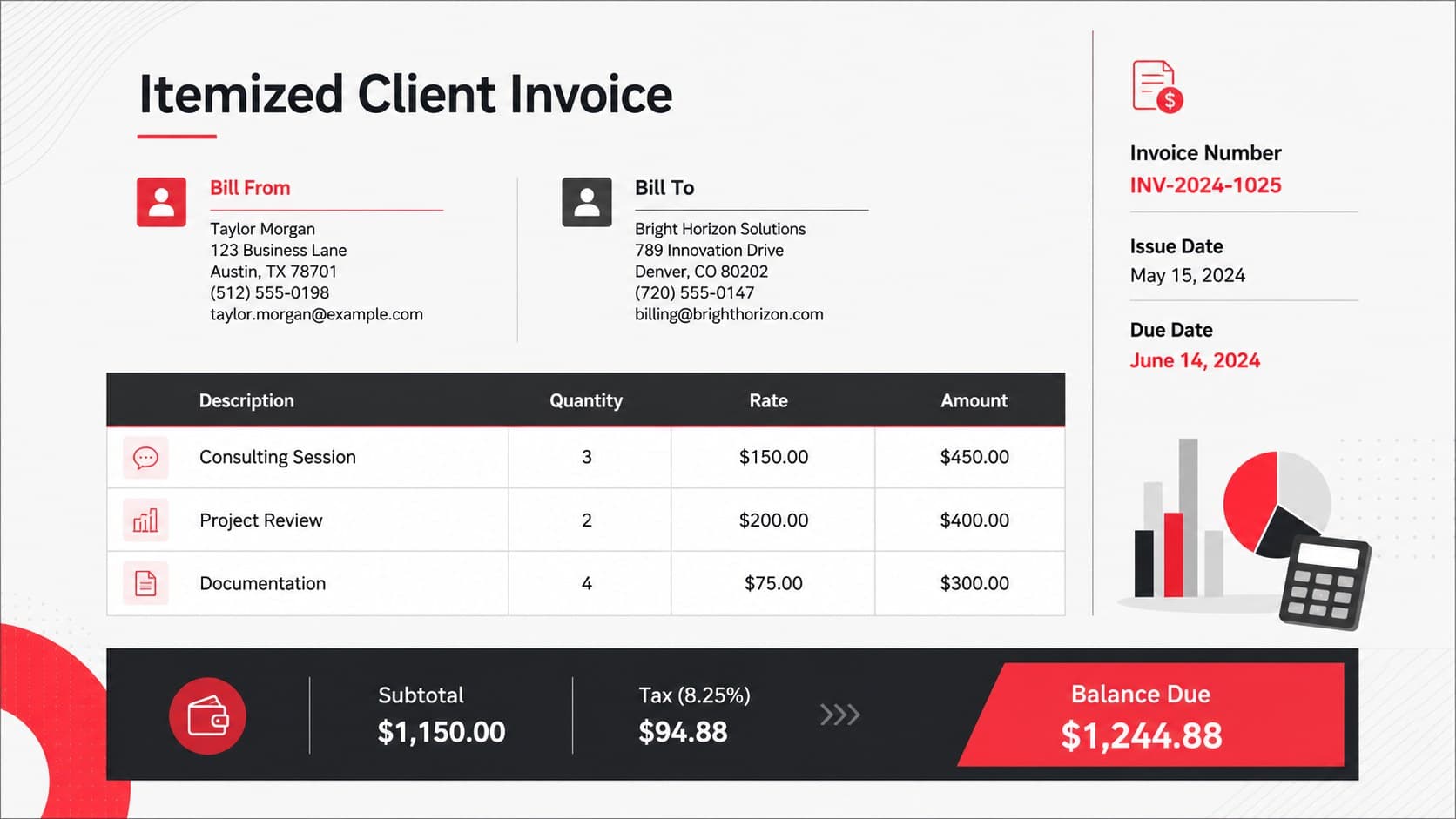Open the billing@brighthorizon.com email link
1456x819 pixels.
click(729, 314)
